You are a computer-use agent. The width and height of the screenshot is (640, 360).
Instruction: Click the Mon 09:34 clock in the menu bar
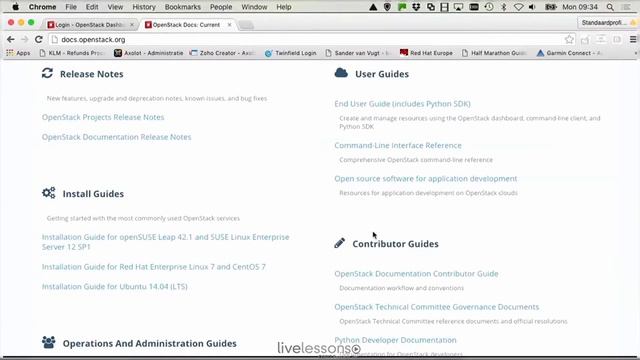(580, 7)
